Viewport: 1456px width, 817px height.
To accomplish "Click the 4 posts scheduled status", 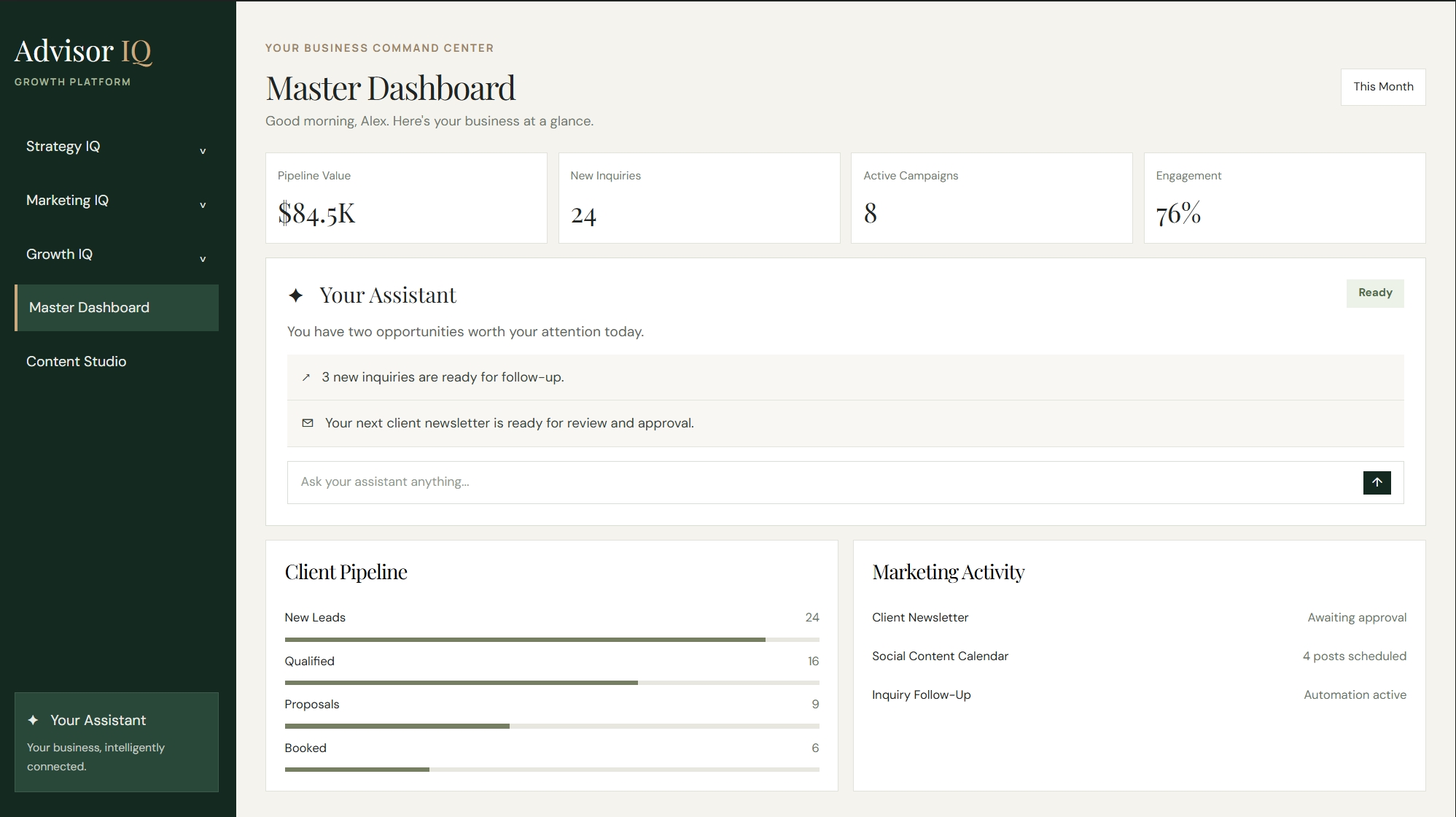I will pos(1355,657).
